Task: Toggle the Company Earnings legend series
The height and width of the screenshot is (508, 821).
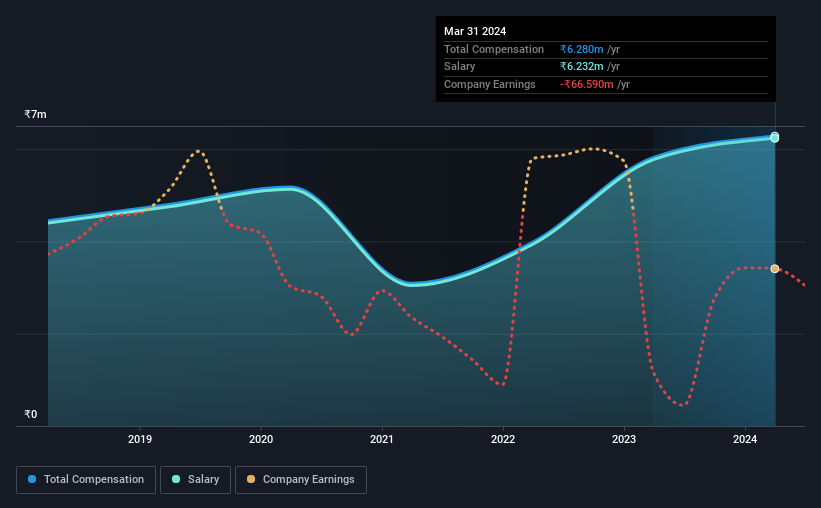Action: pyautogui.click(x=301, y=480)
